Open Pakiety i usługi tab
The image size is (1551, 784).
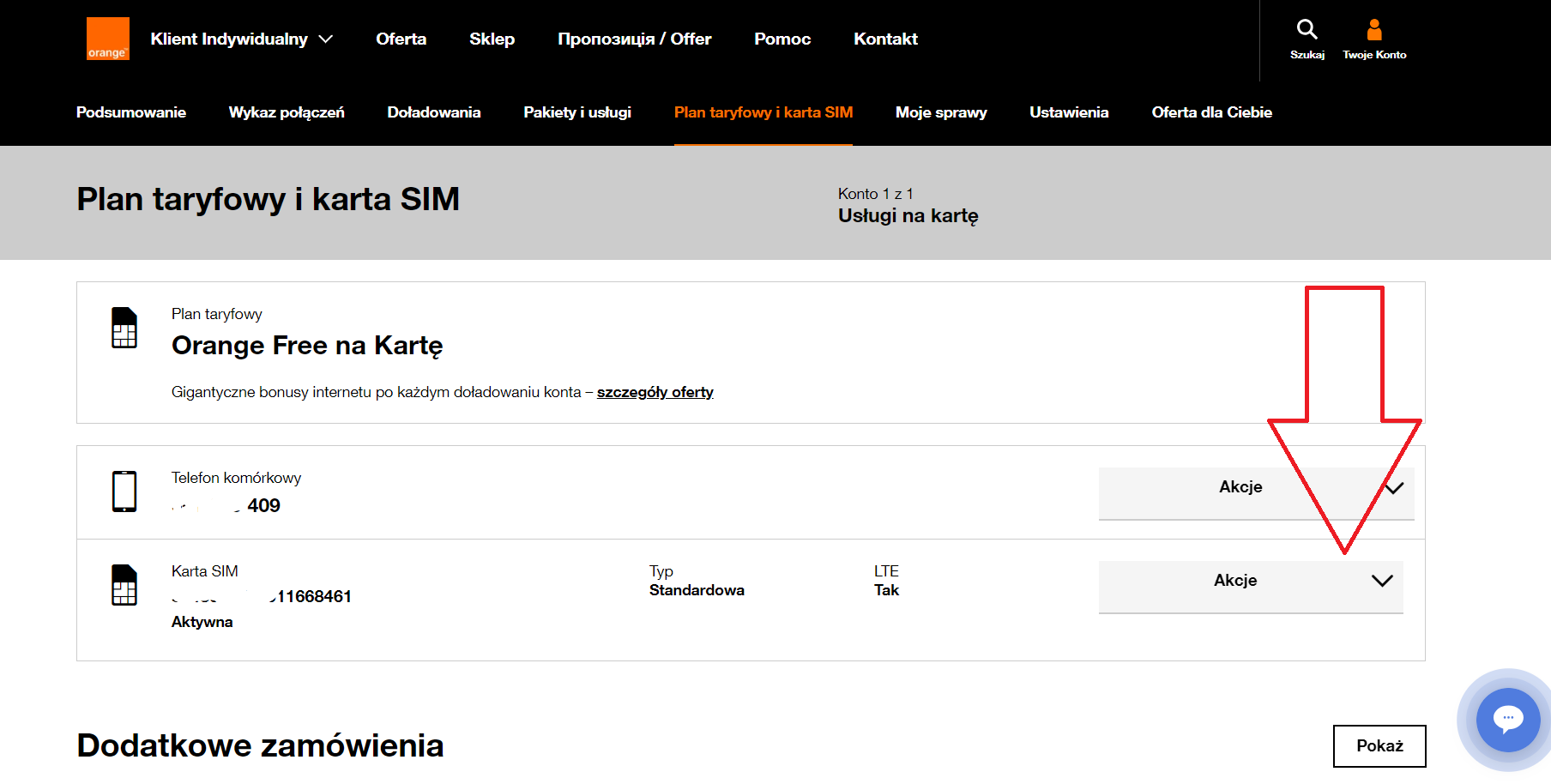(x=577, y=112)
